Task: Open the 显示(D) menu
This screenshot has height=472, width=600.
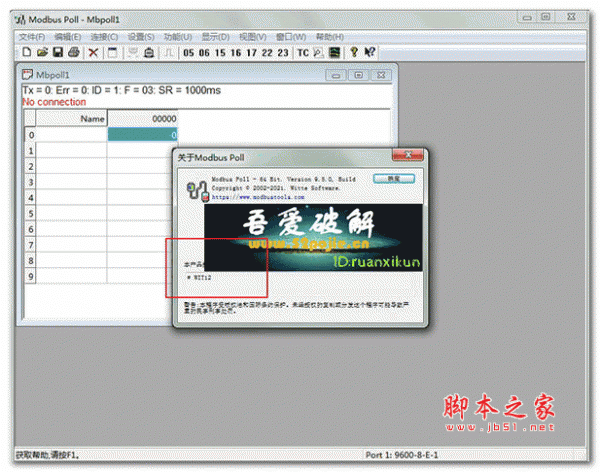Action: [x=215, y=37]
